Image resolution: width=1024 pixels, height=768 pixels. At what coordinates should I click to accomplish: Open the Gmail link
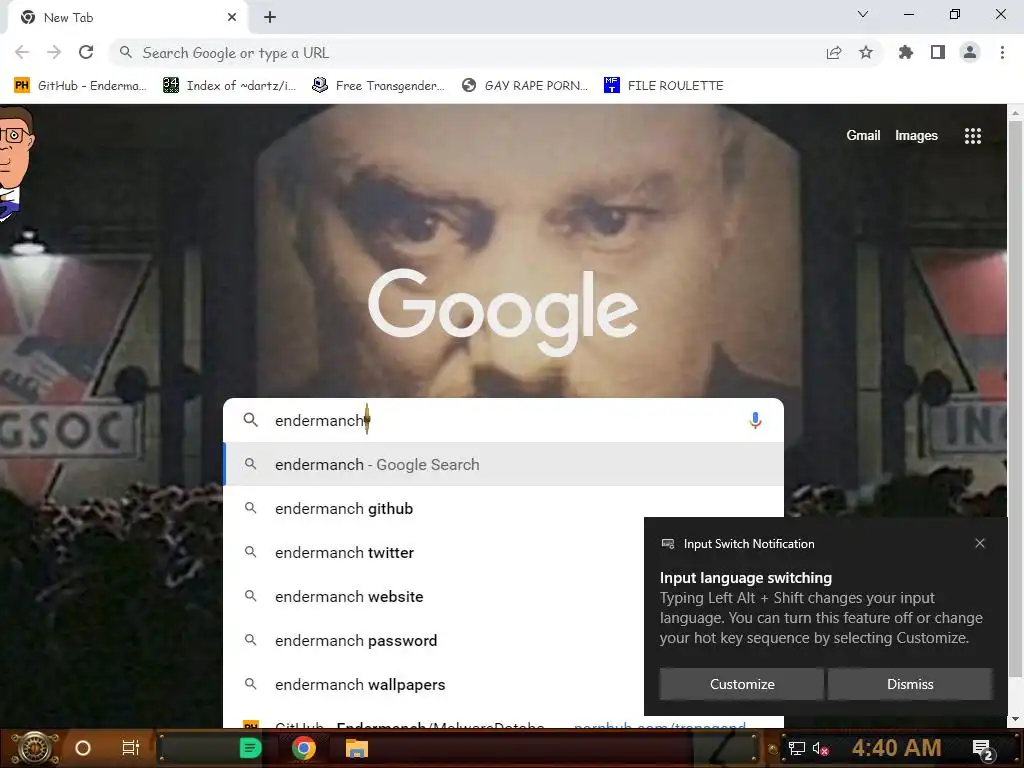[863, 135]
